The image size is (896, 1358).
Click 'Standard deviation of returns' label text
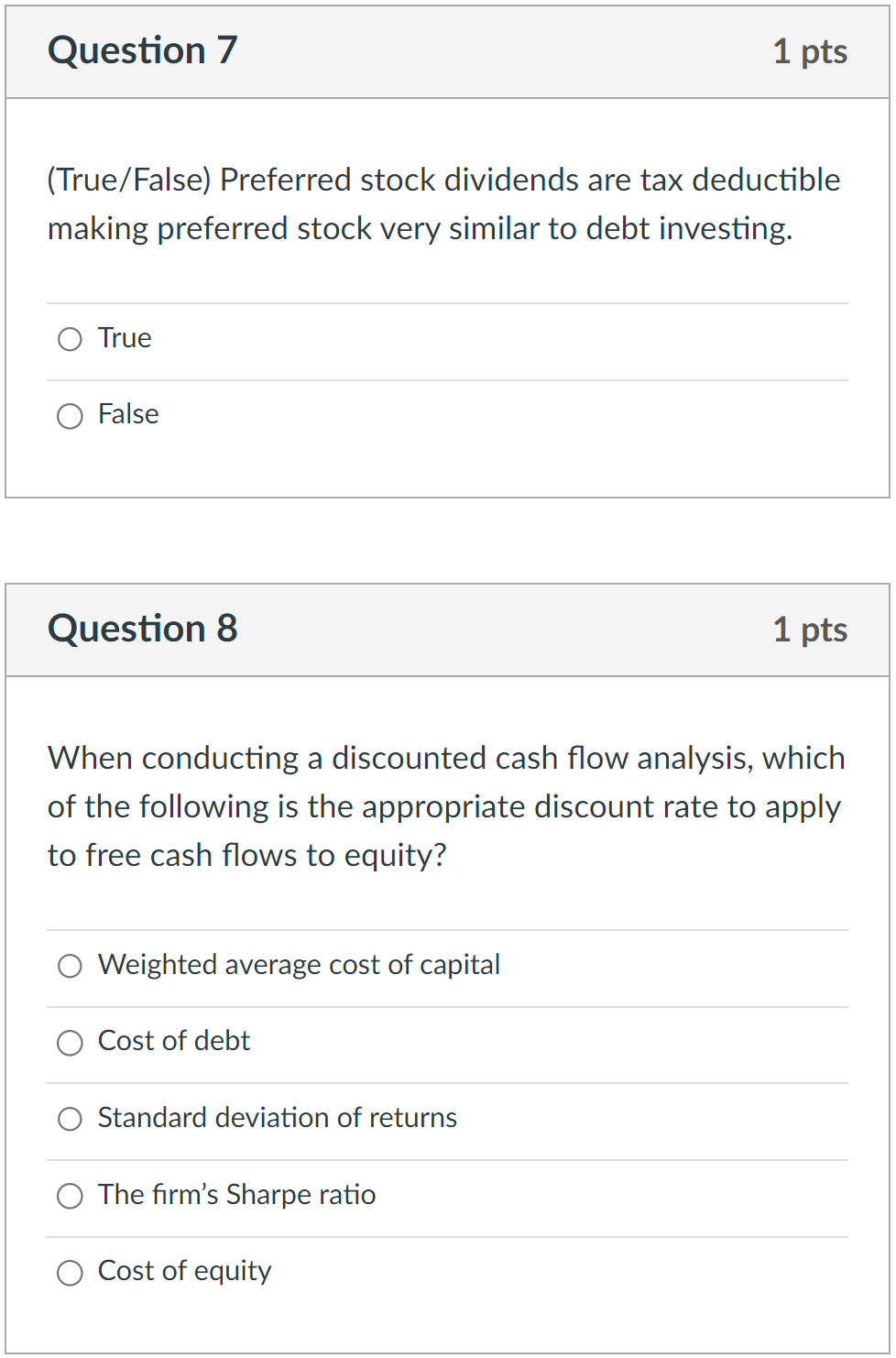pyautogui.click(x=277, y=1118)
